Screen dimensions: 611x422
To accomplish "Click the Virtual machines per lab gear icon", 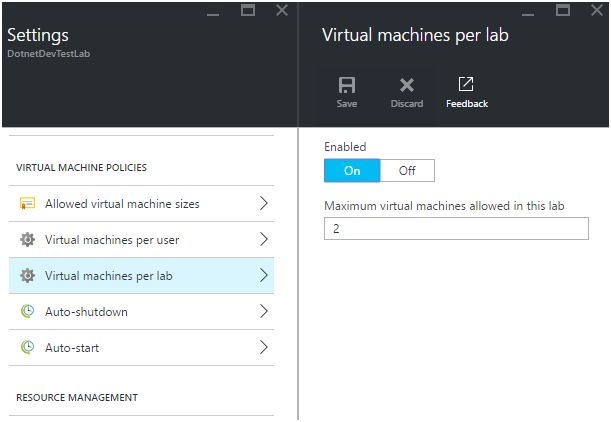I will [28, 276].
